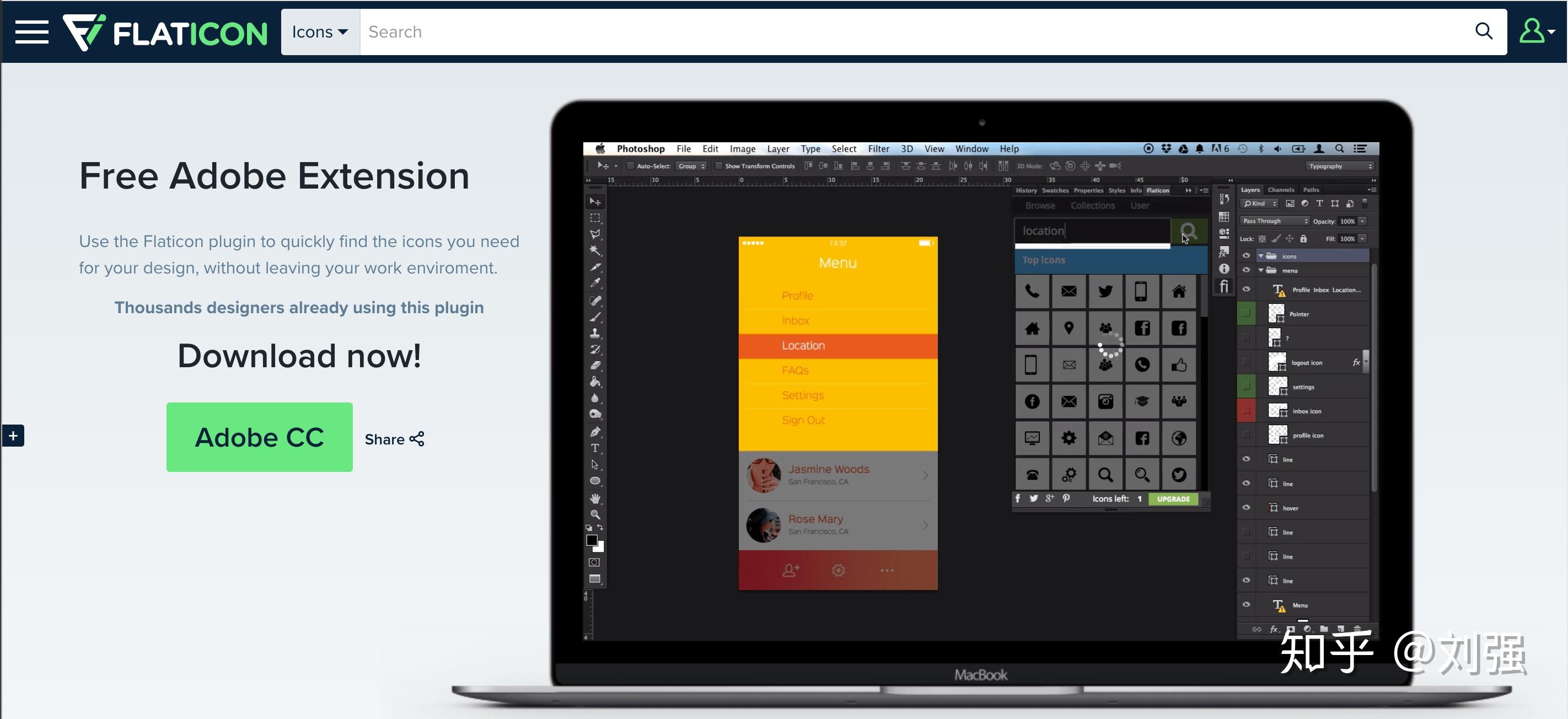Click the UPGRADE button in plugin panel
Screen dimensions: 1568x719
1173,498
